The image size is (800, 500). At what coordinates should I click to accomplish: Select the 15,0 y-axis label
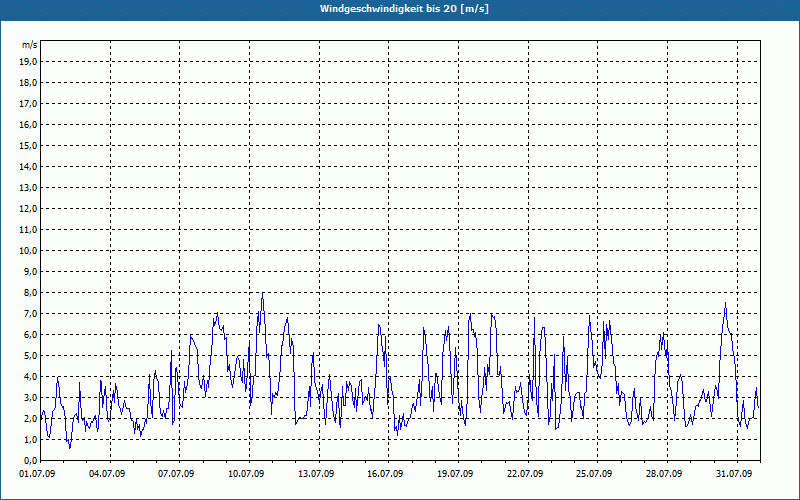28,145
